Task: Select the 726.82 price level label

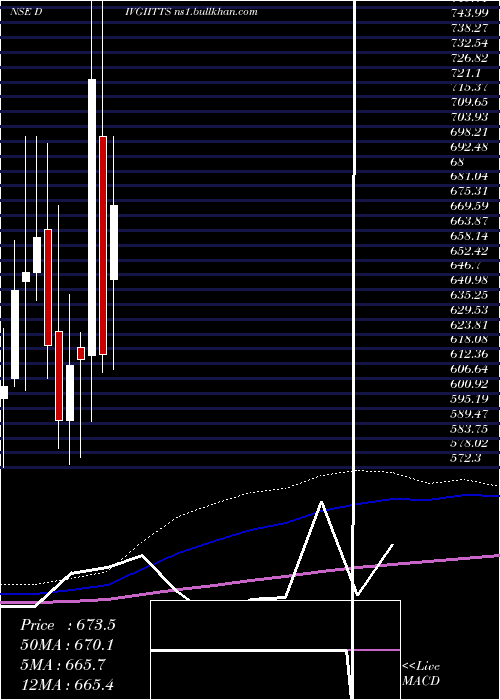Action: point(469,58)
